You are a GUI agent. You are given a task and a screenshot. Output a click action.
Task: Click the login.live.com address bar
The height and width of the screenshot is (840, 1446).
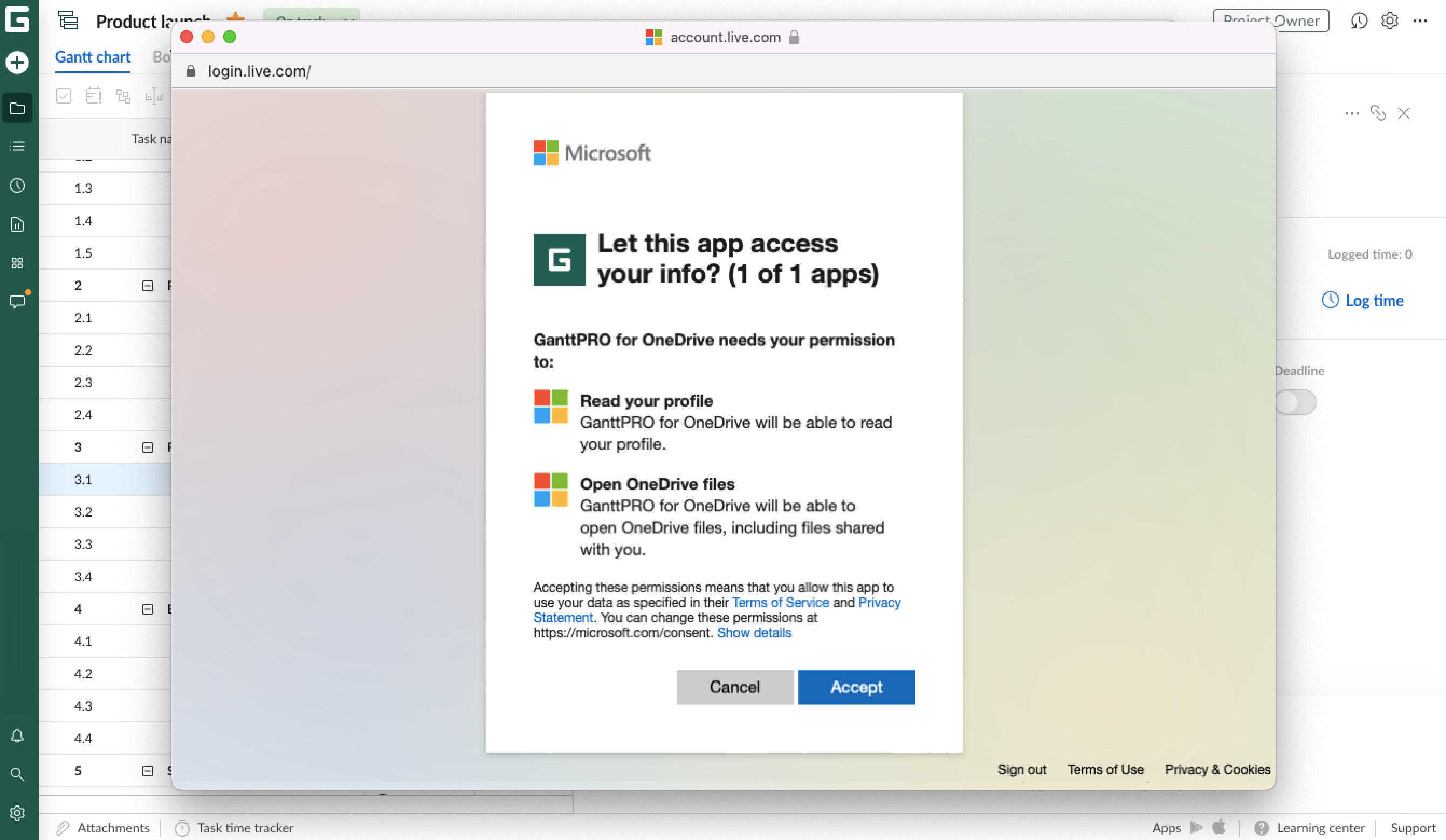coord(259,71)
